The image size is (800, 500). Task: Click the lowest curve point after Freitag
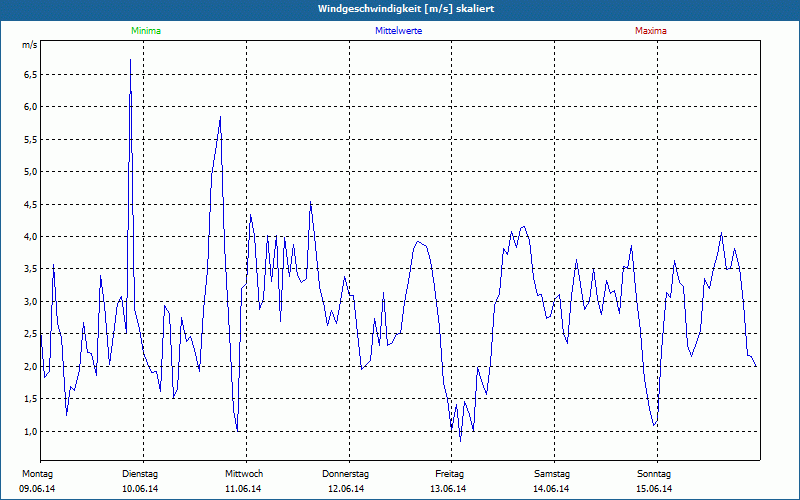pos(460,441)
